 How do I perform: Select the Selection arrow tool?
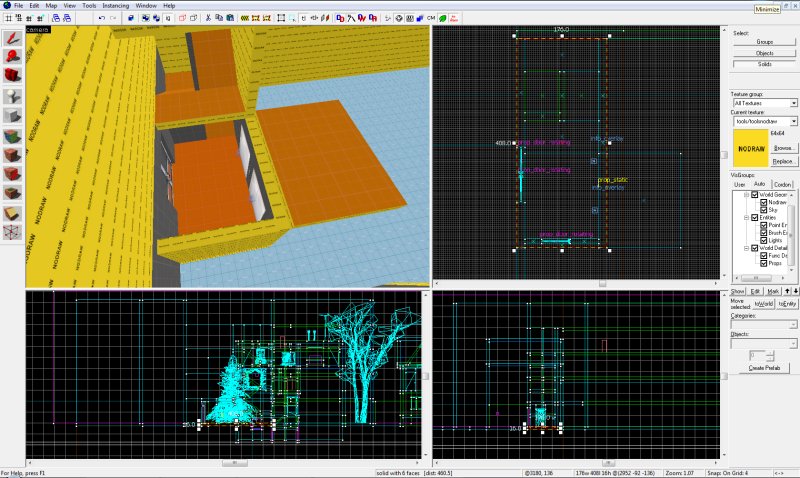12,38
